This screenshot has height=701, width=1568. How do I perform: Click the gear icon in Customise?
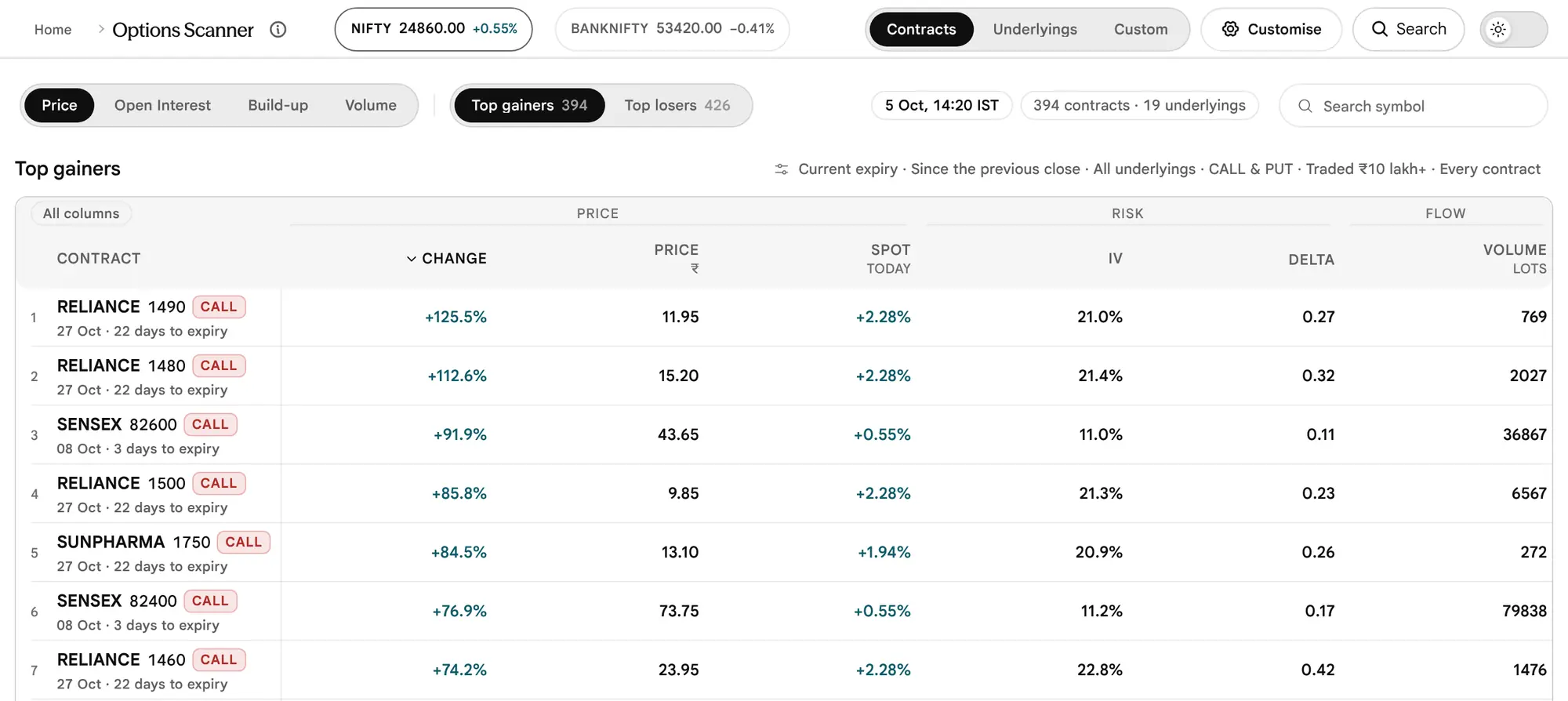tap(1231, 29)
